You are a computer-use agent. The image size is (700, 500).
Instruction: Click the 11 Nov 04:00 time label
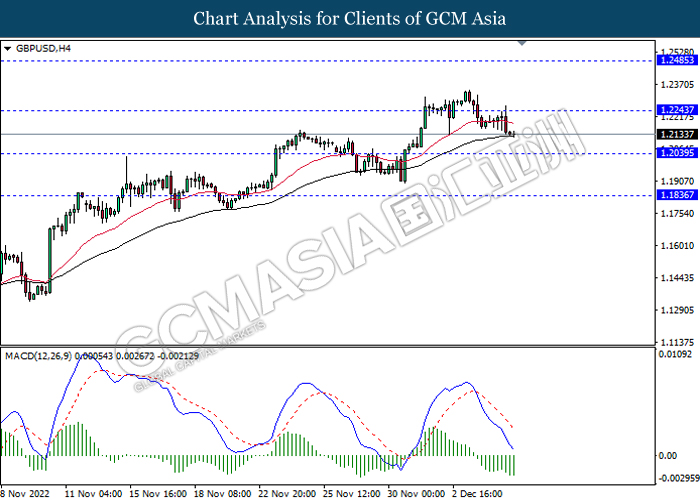pyautogui.click(x=93, y=493)
